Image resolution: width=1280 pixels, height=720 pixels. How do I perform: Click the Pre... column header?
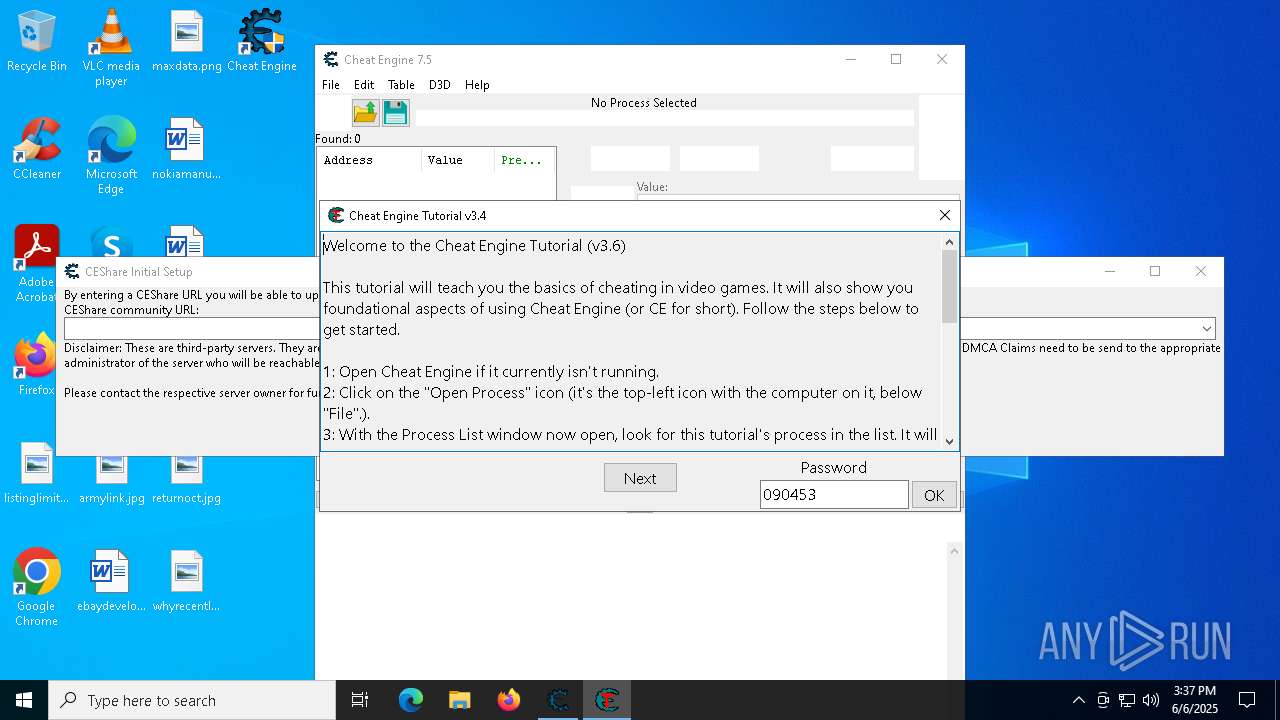click(524, 160)
